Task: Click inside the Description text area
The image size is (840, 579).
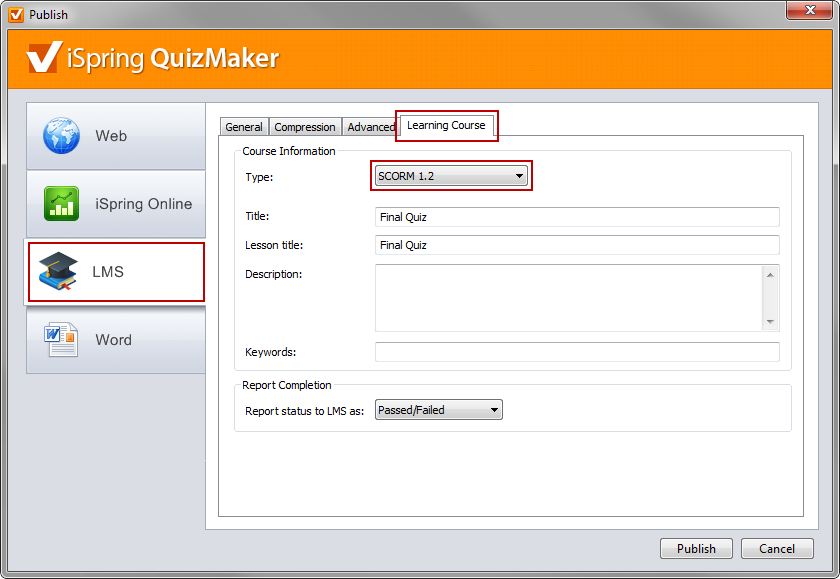Action: point(568,298)
